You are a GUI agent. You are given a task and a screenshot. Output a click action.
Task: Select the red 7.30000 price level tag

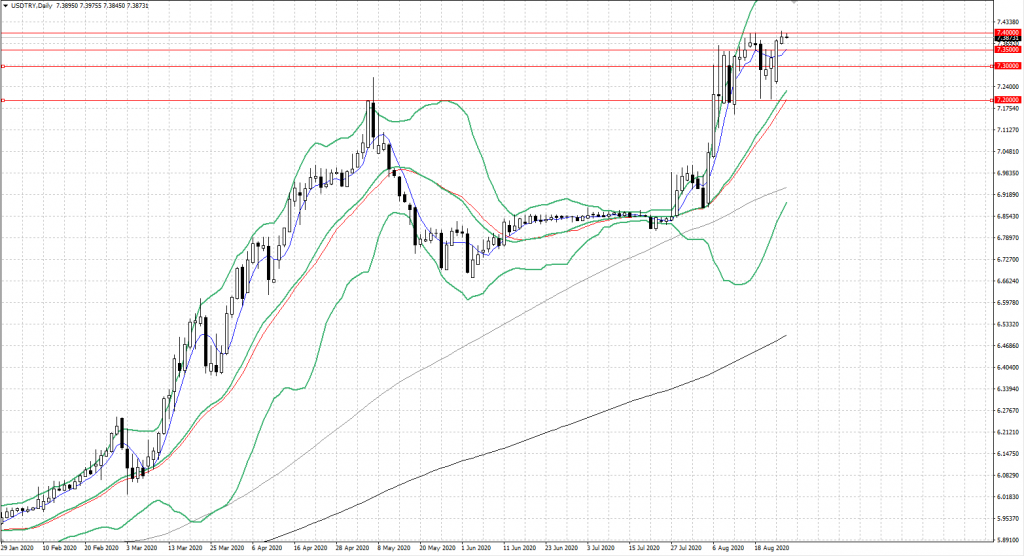coord(1007,66)
